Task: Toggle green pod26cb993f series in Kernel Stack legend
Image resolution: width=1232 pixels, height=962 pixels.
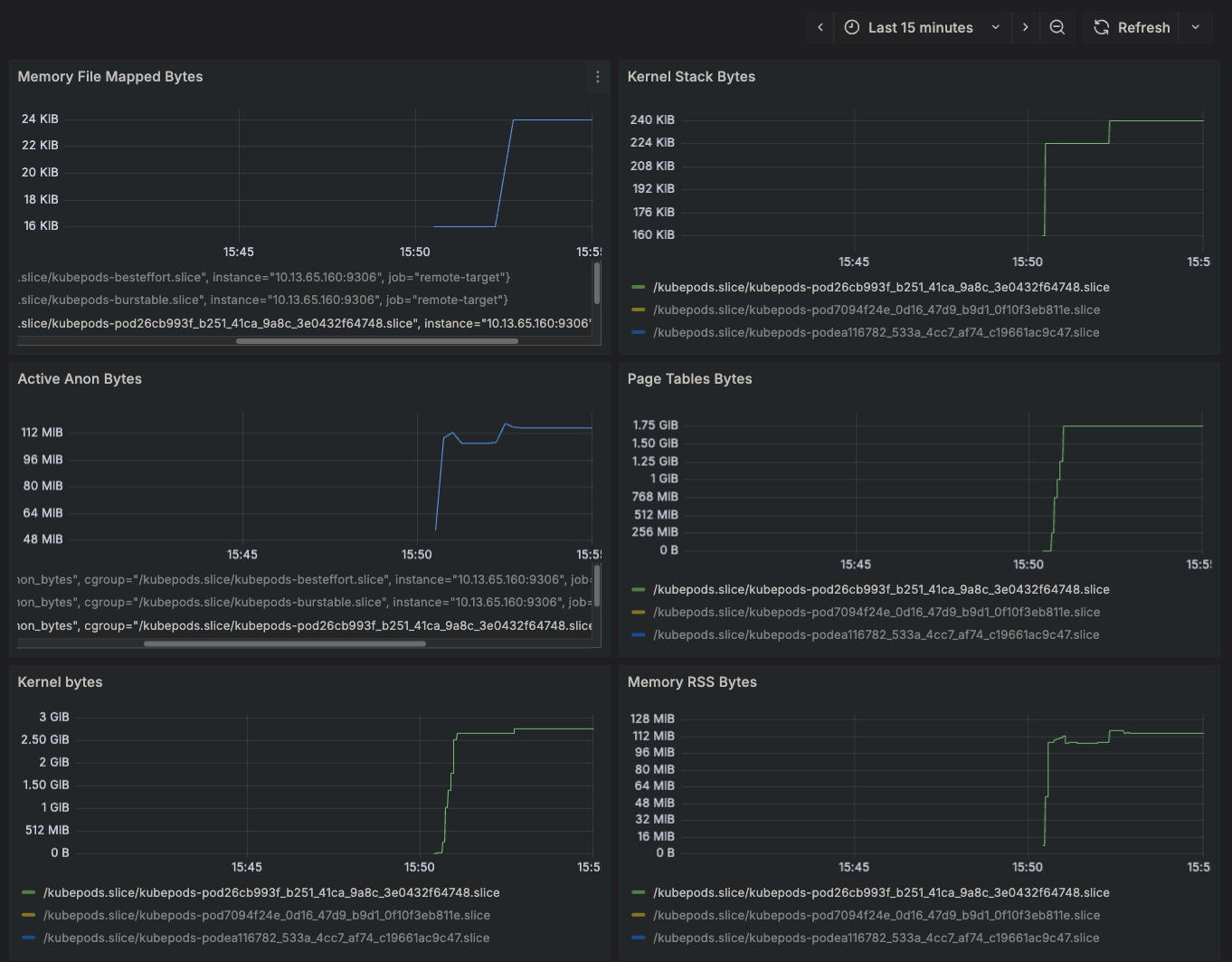Action: pos(880,287)
